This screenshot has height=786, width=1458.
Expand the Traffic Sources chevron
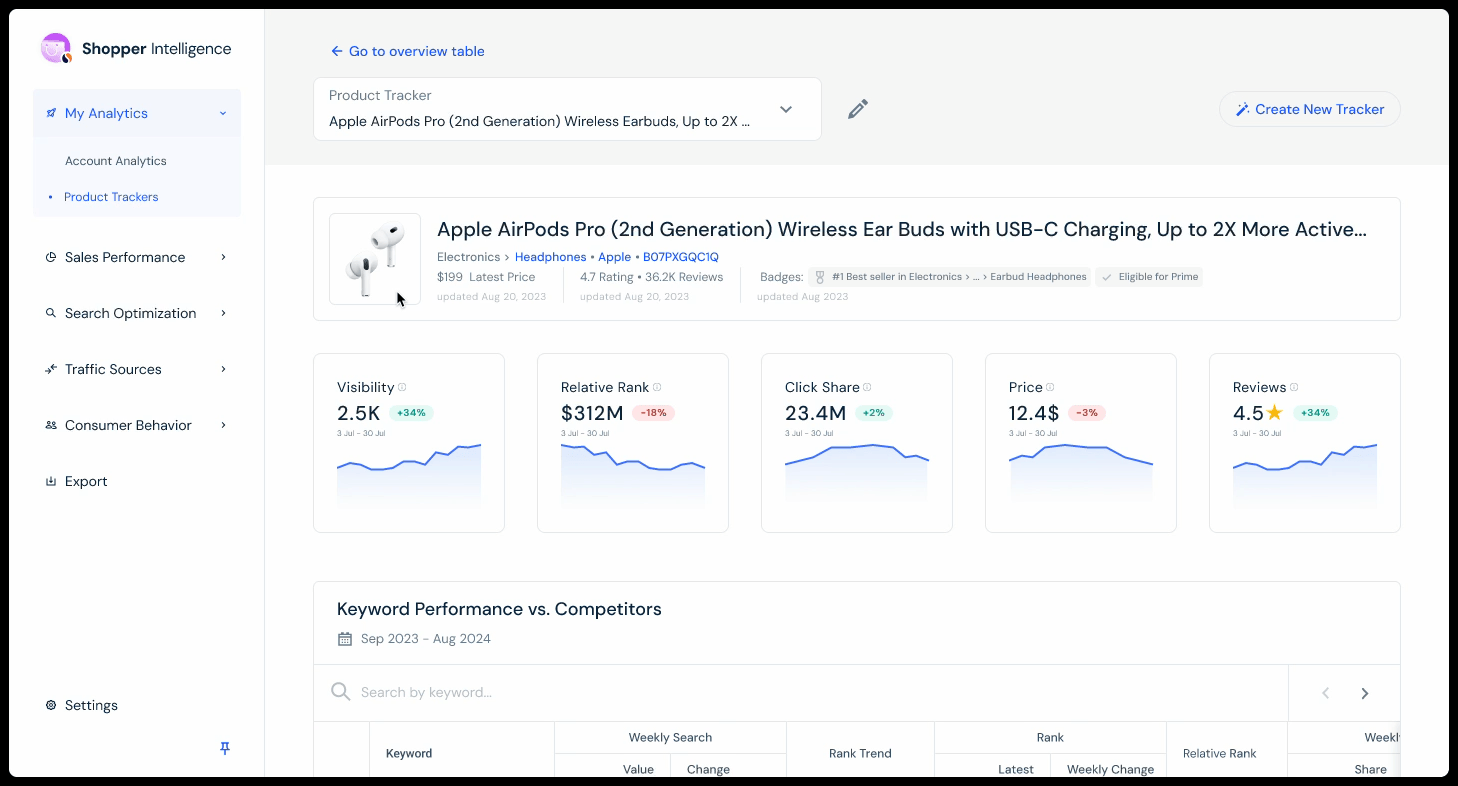tap(223, 369)
